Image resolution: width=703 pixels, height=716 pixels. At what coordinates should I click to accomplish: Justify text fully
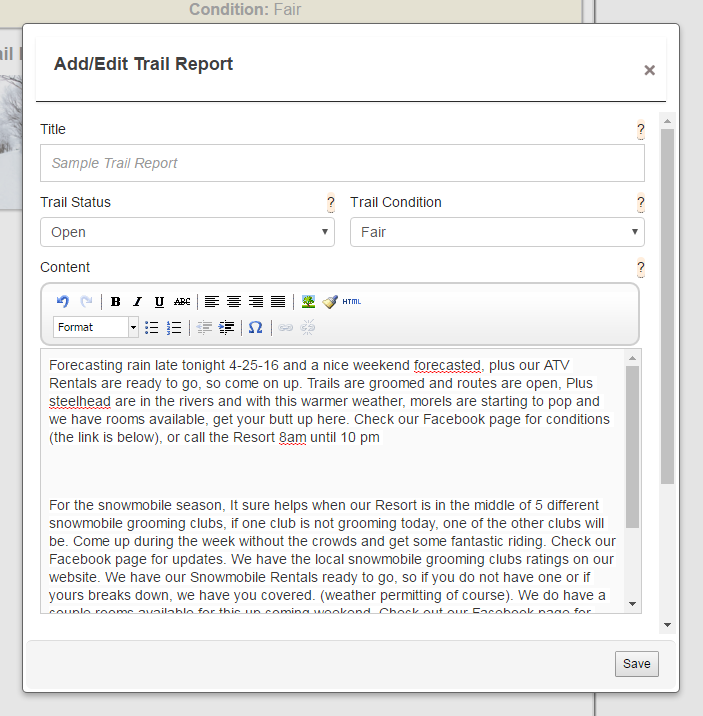(x=278, y=301)
